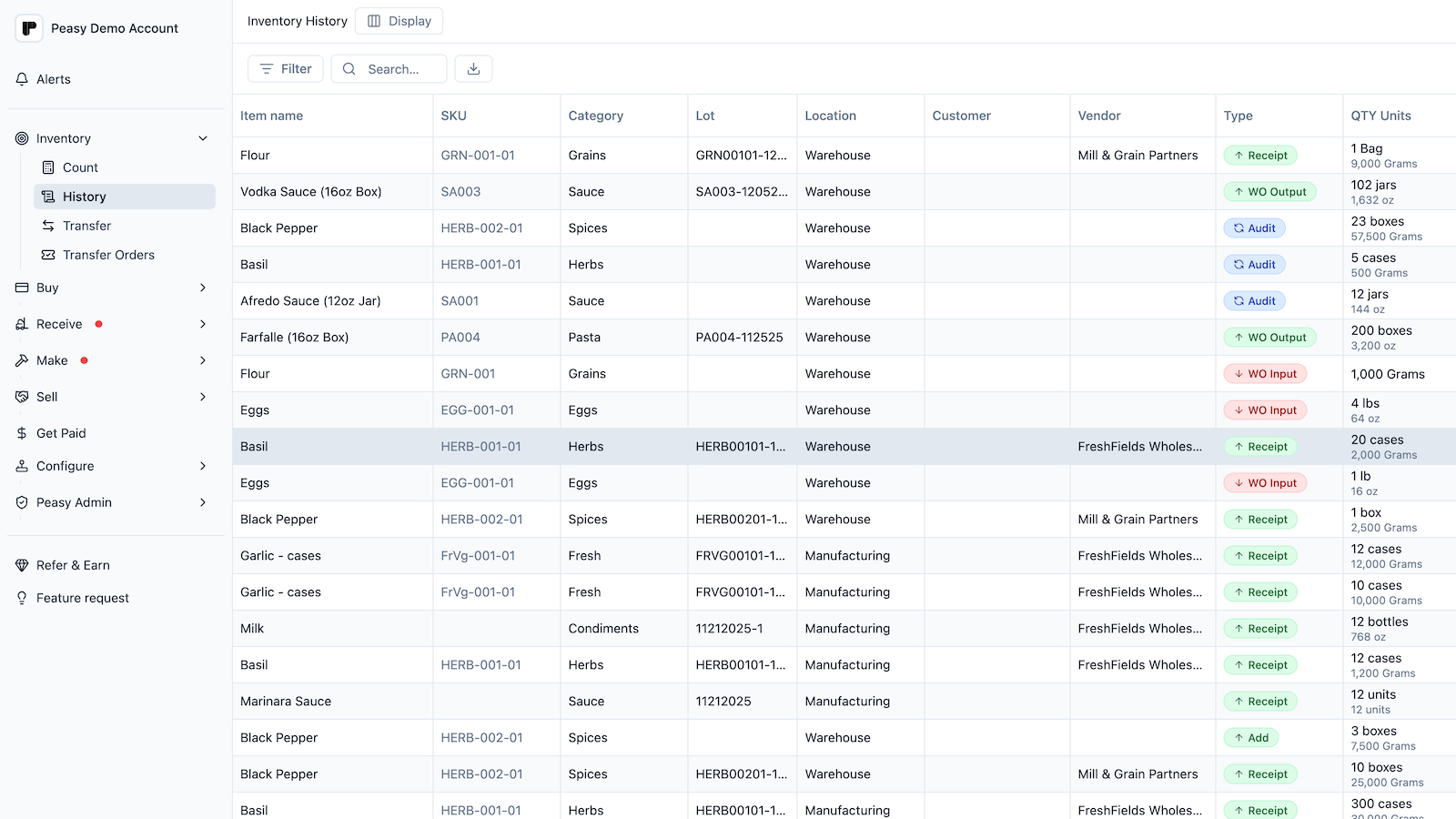Open the Feature request lightbulb icon
This screenshot has height=819, width=1456.
pos(22,598)
